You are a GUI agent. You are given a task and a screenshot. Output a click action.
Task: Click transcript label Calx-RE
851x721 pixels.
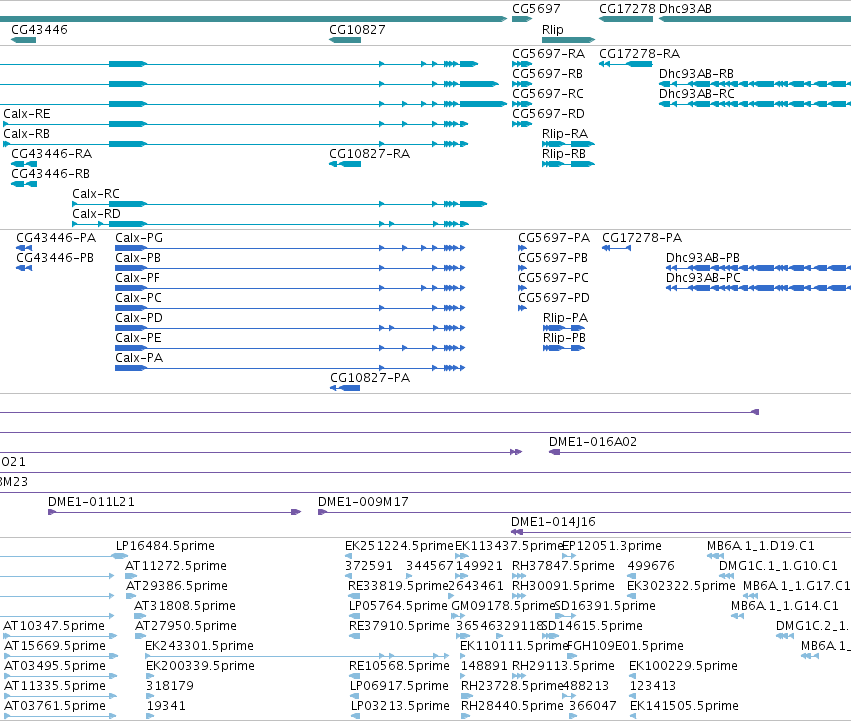tap(27, 114)
